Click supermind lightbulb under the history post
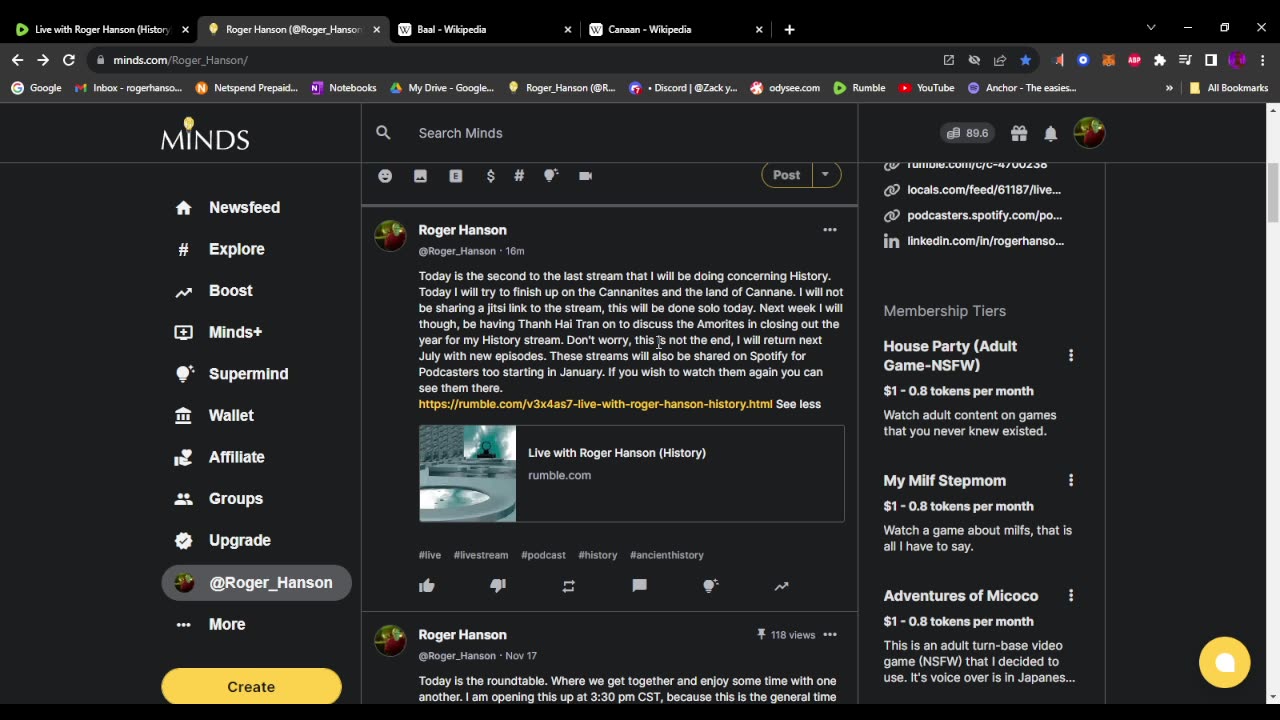Image resolution: width=1280 pixels, height=720 pixels. (711, 586)
